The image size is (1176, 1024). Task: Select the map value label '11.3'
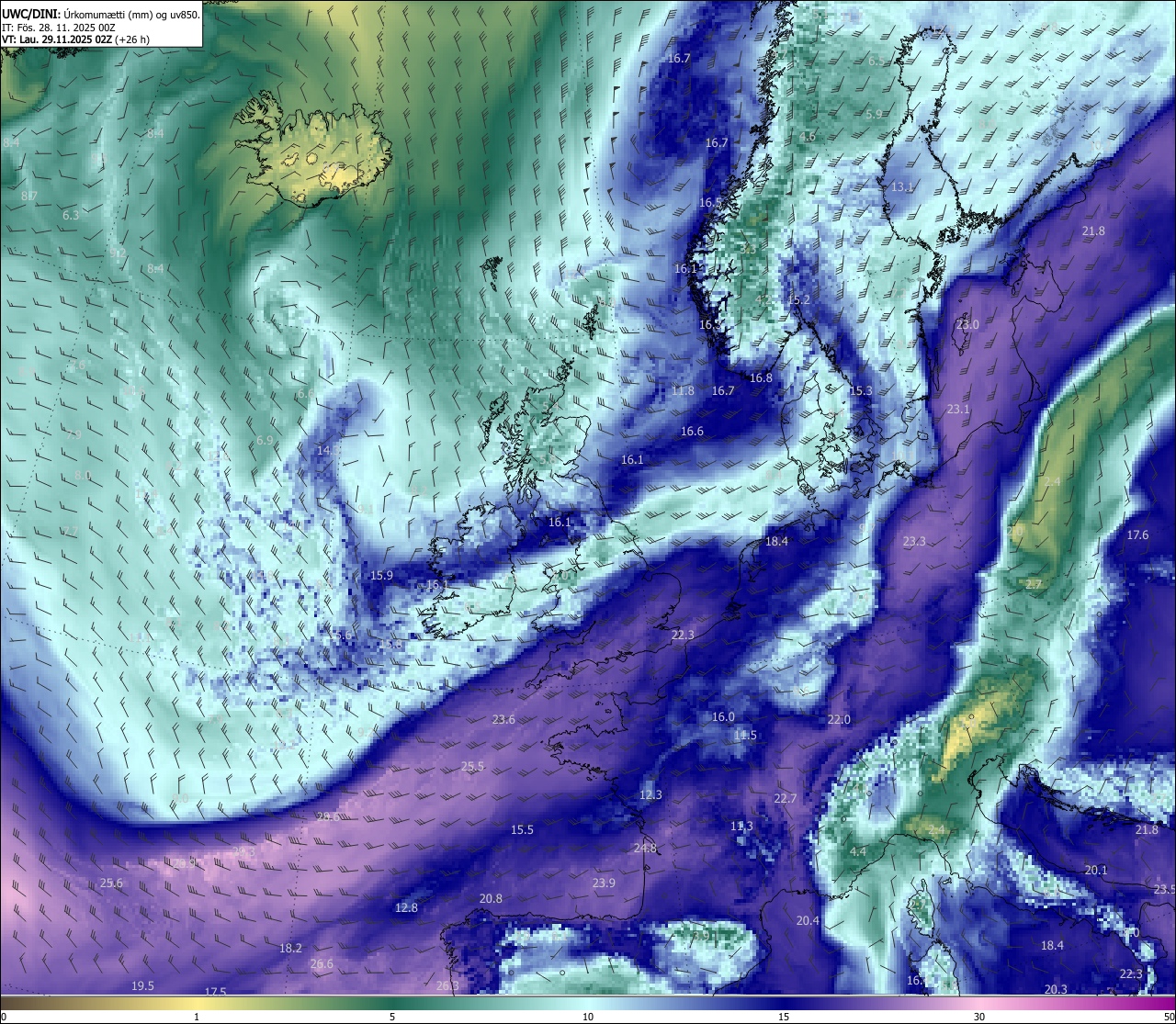[741, 826]
